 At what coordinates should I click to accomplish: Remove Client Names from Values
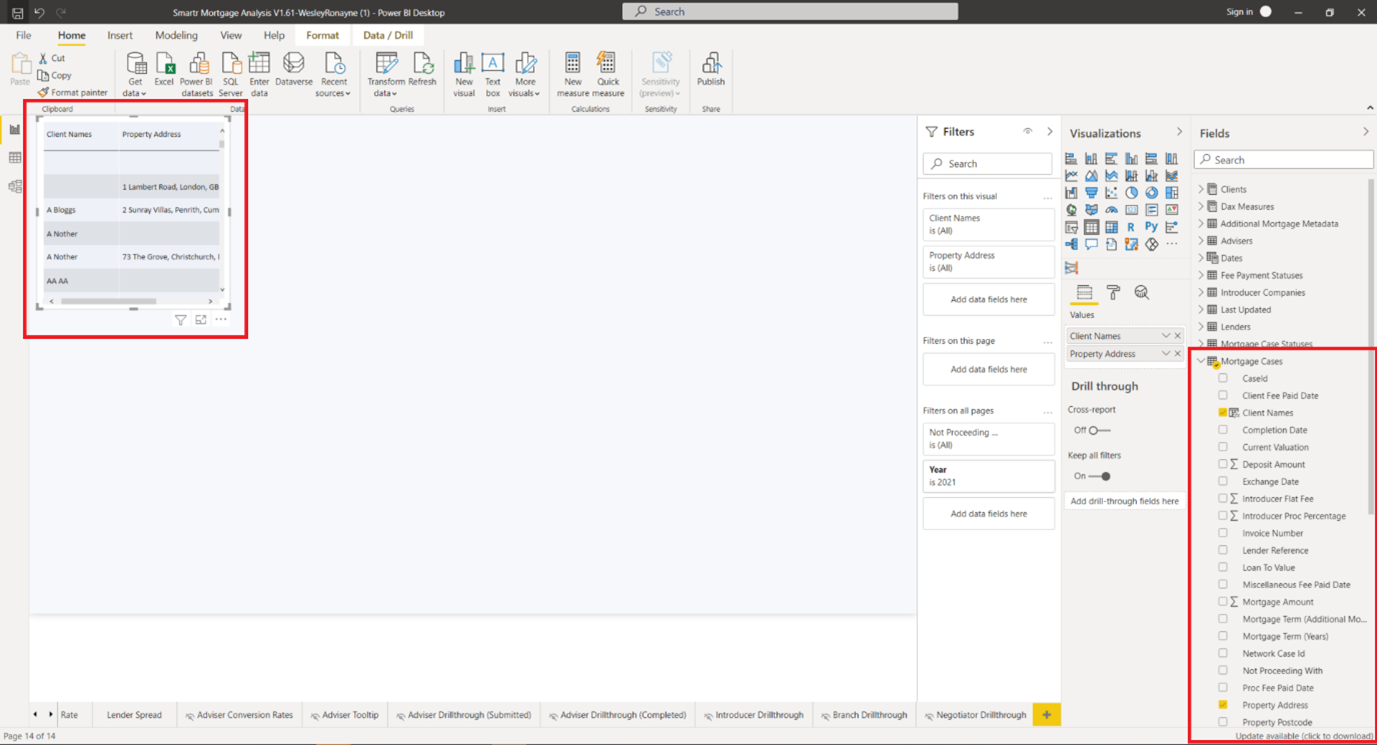point(1177,336)
